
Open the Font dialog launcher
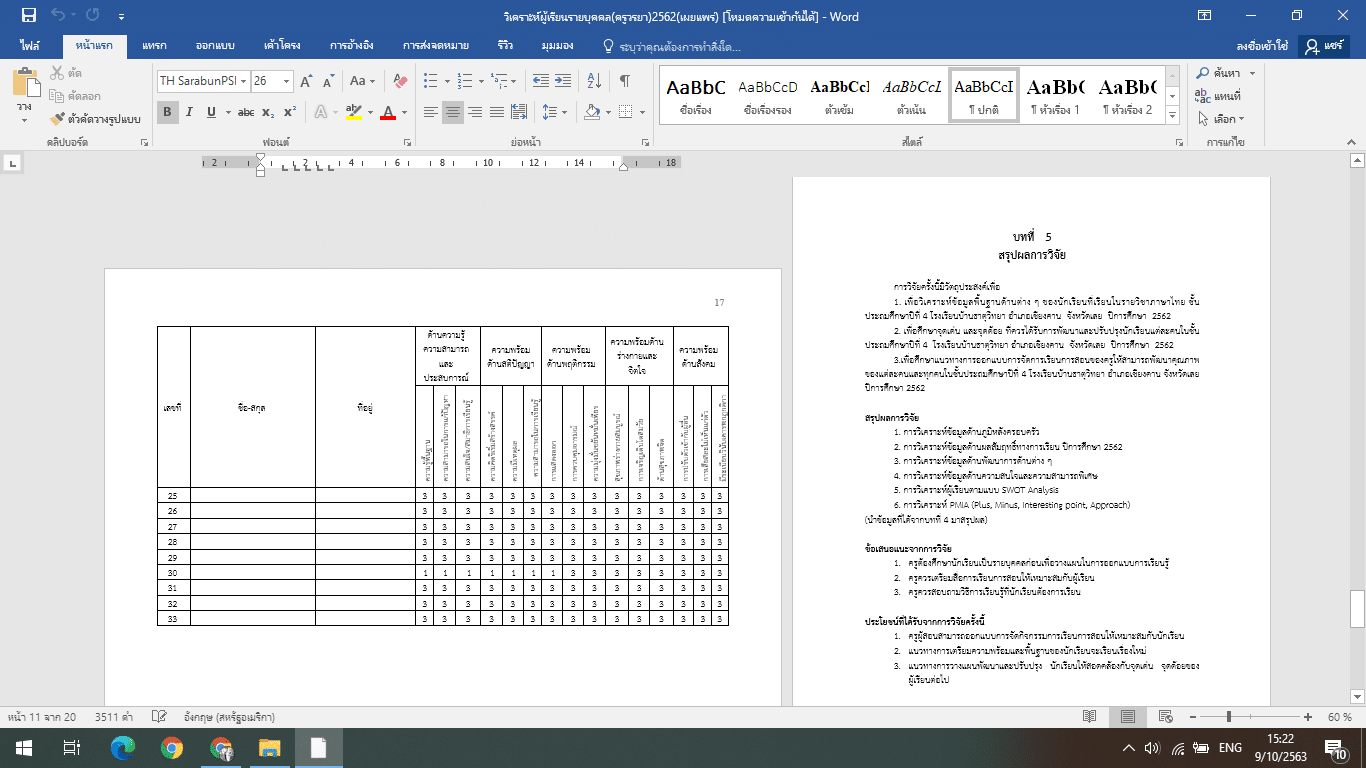coord(407,142)
